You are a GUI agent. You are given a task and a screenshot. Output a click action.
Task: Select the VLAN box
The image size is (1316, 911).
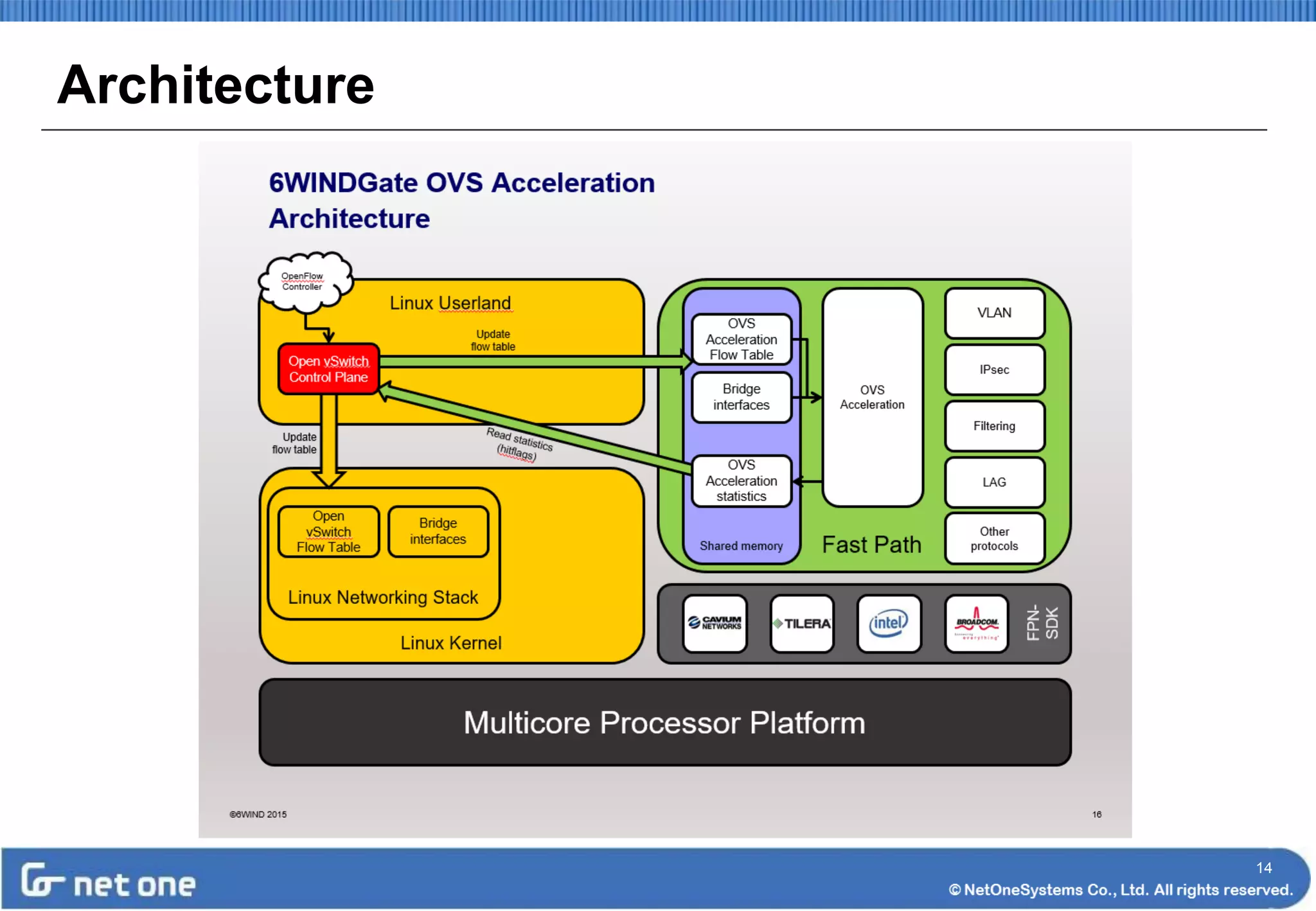pyautogui.click(x=994, y=313)
